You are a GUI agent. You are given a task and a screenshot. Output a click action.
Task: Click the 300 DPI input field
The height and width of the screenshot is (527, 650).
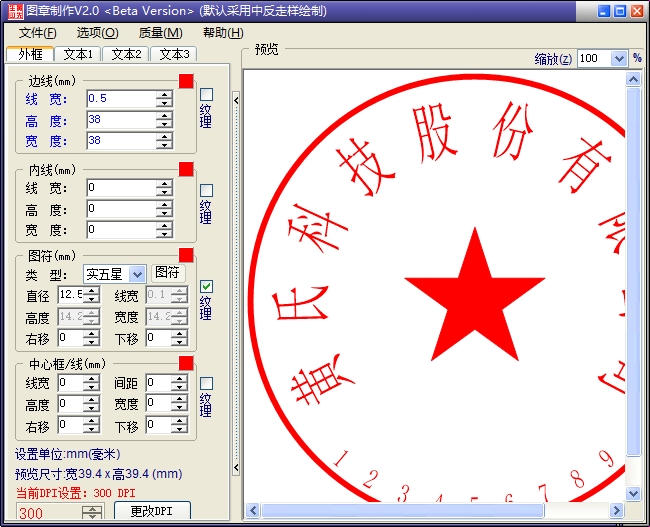pyautogui.click(x=50, y=512)
